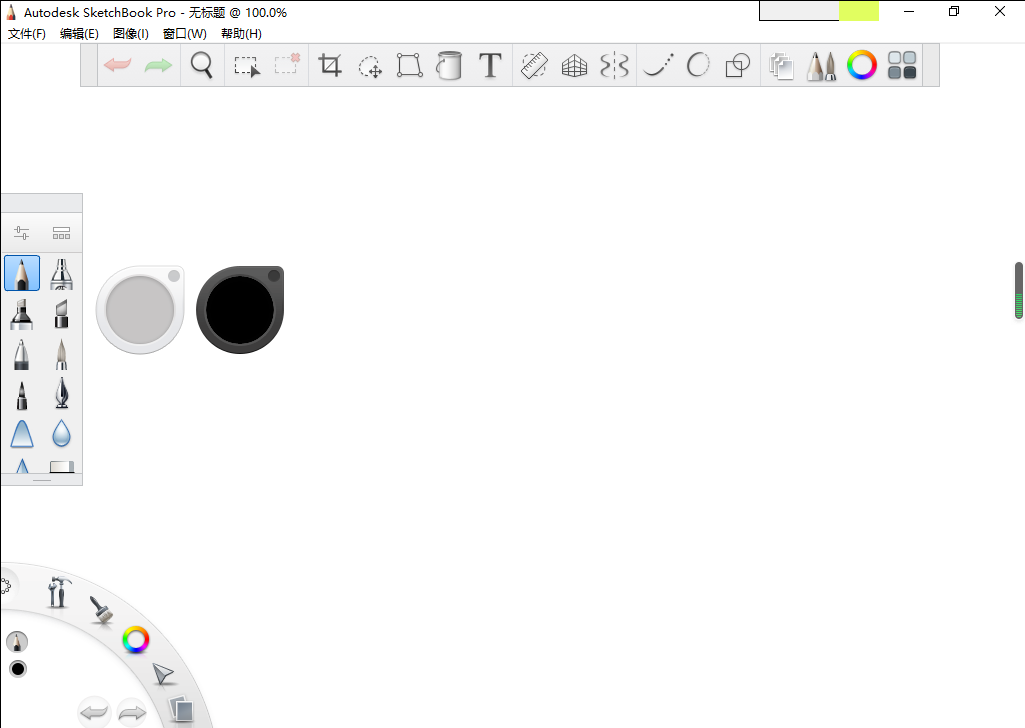Toggle the rectangular selection tool
Screen dimensions: 1025x728
click(246, 65)
